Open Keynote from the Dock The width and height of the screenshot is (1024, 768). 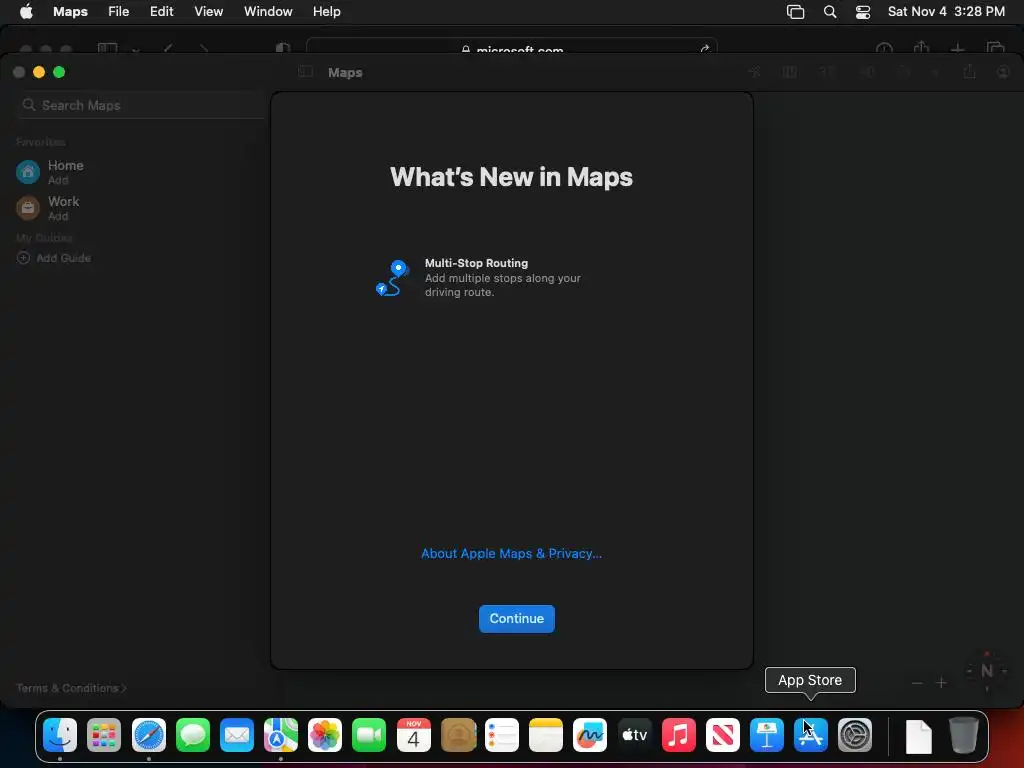pos(767,735)
